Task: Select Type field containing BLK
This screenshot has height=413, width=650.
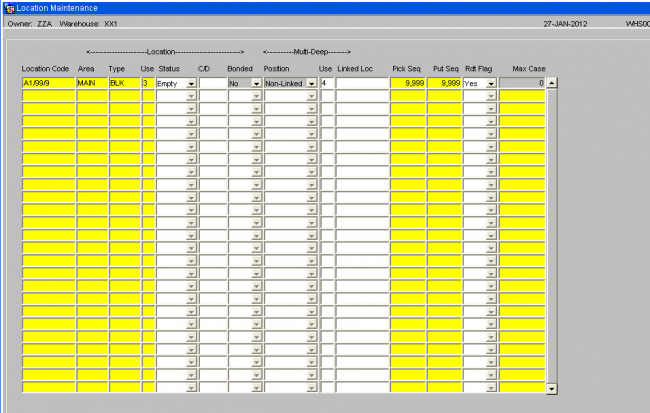Action: click(x=125, y=83)
